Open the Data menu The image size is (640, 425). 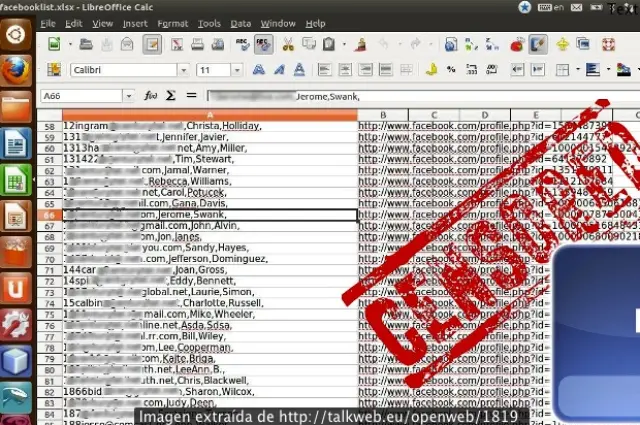point(240,23)
